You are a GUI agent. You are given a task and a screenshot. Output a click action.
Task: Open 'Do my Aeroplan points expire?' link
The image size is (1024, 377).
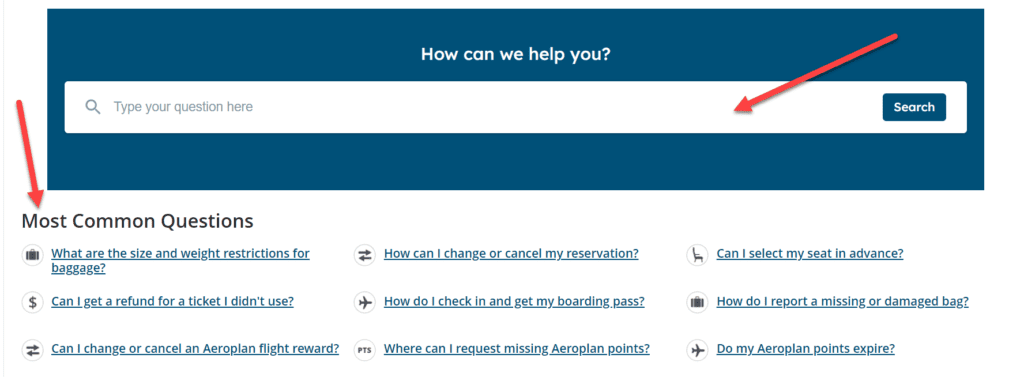[805, 349]
